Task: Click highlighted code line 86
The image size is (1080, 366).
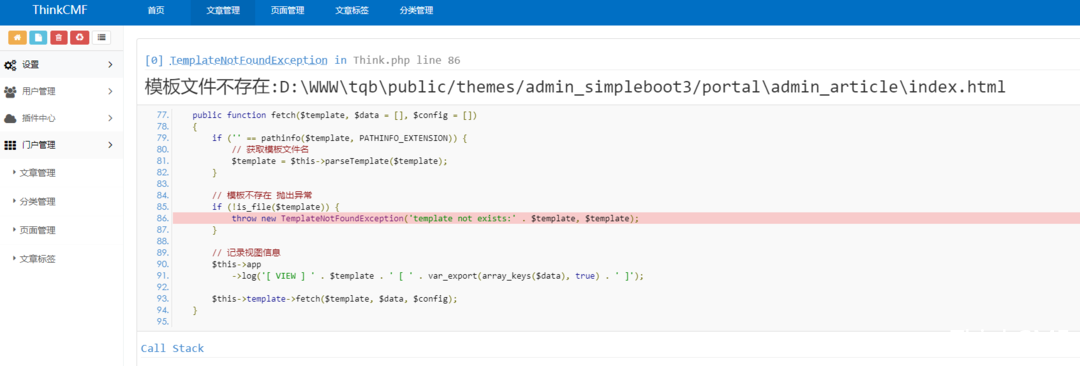Action: [x=626, y=218]
